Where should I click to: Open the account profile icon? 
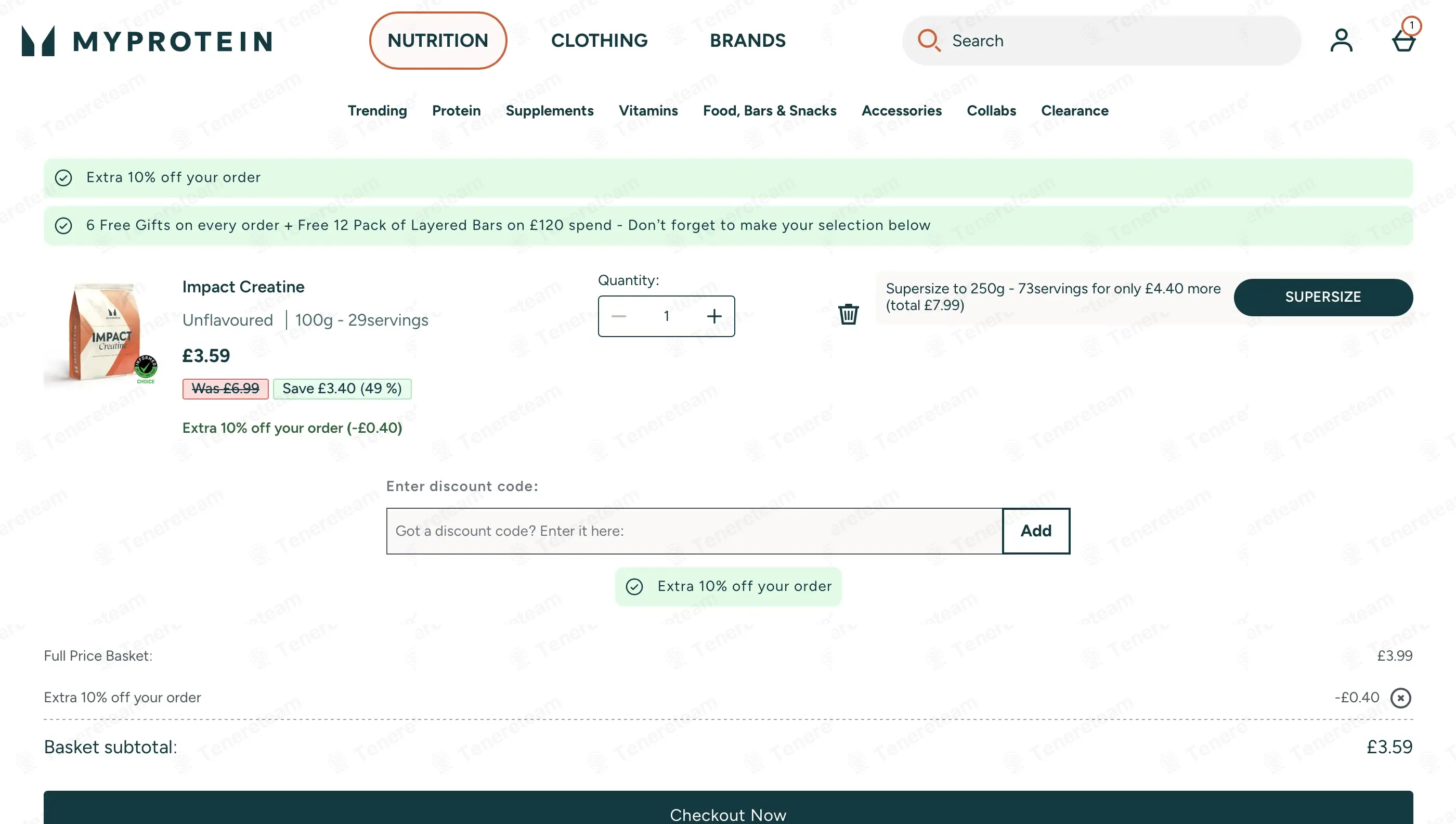pos(1341,40)
